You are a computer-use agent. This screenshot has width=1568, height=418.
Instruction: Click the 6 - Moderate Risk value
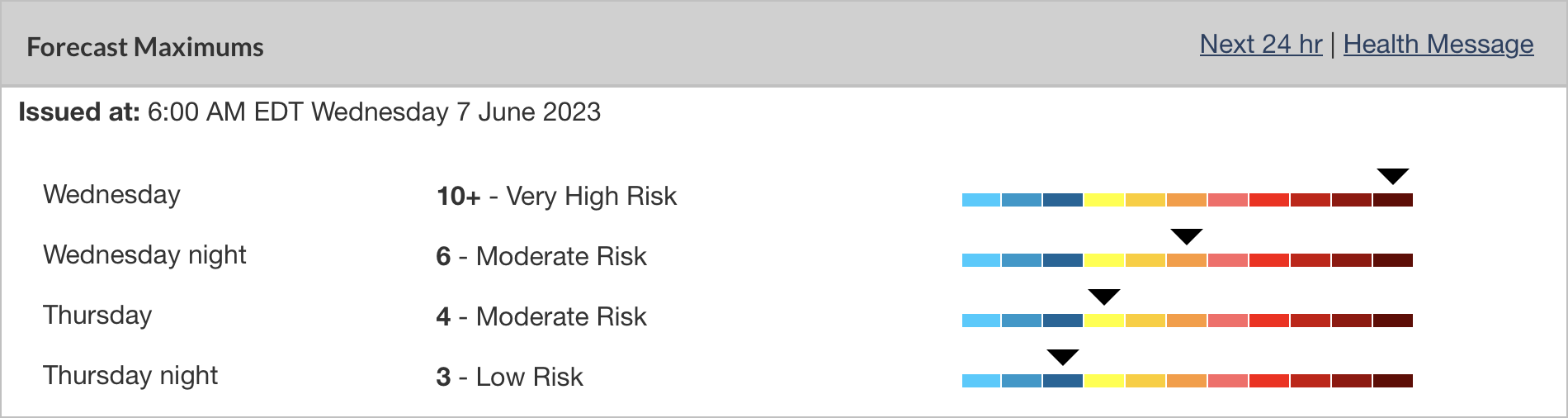(x=541, y=257)
